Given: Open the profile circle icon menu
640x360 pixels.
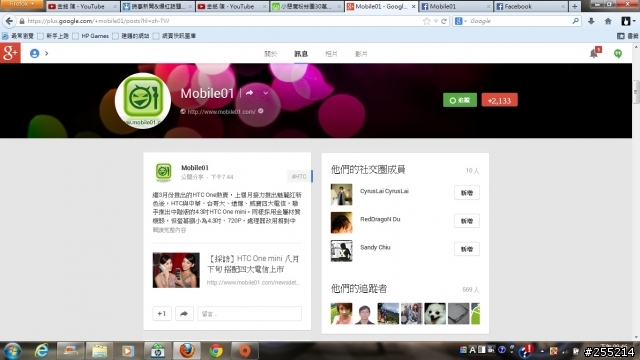Looking at the screenshot, I should [35, 53].
